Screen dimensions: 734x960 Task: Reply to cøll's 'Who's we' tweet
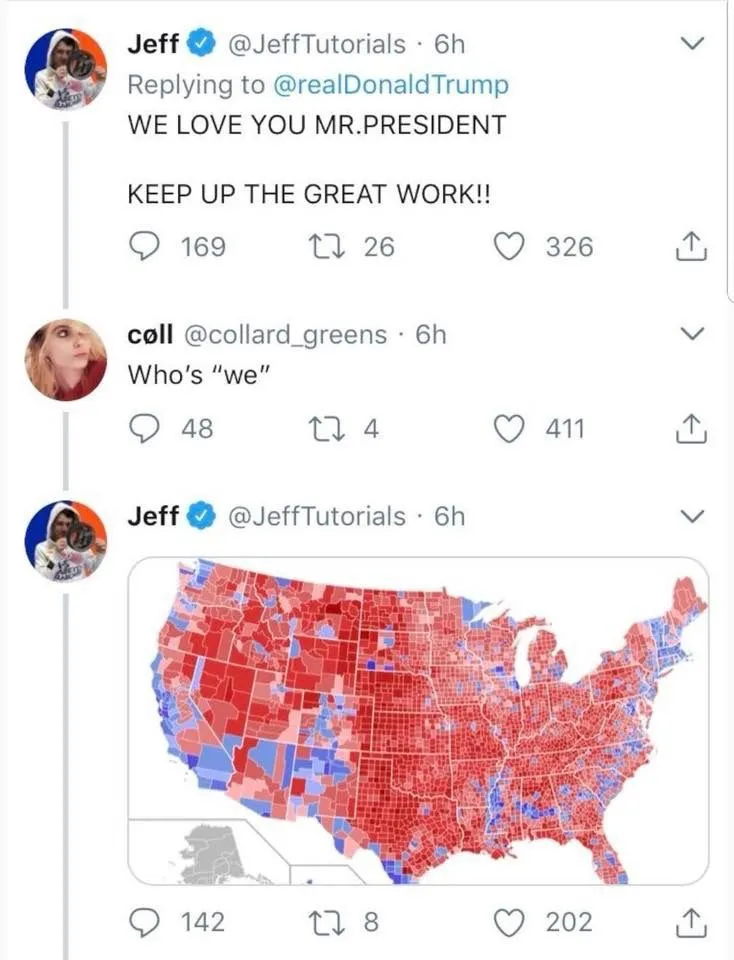tap(145, 429)
